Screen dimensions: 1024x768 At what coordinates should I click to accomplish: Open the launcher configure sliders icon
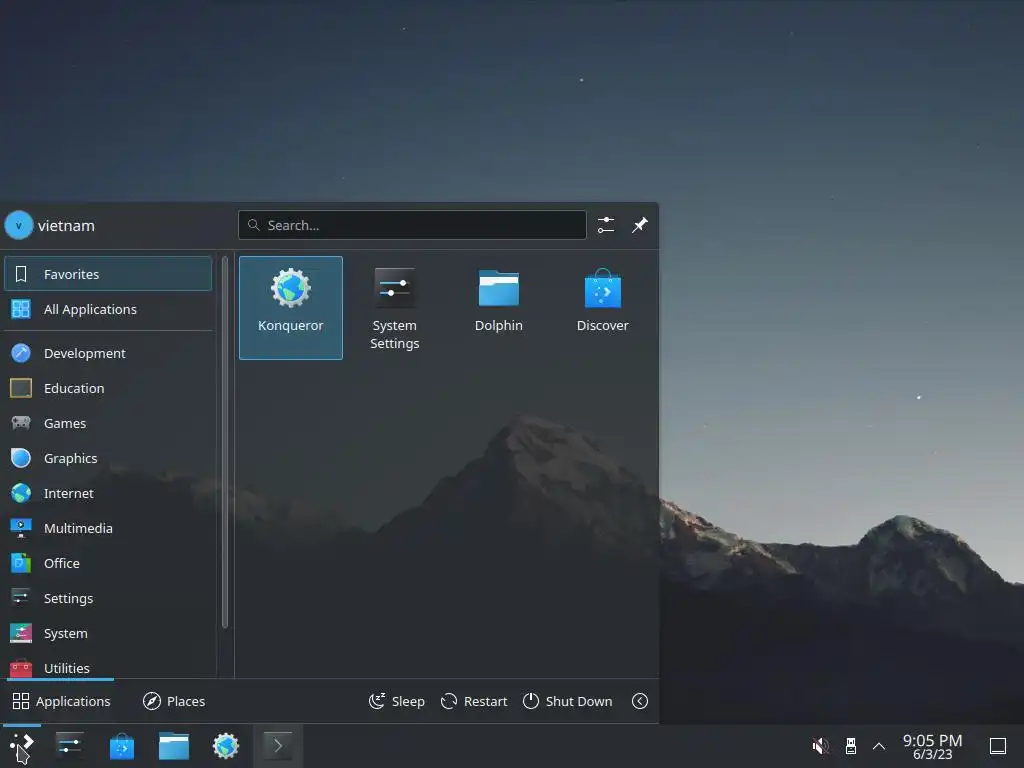point(606,225)
